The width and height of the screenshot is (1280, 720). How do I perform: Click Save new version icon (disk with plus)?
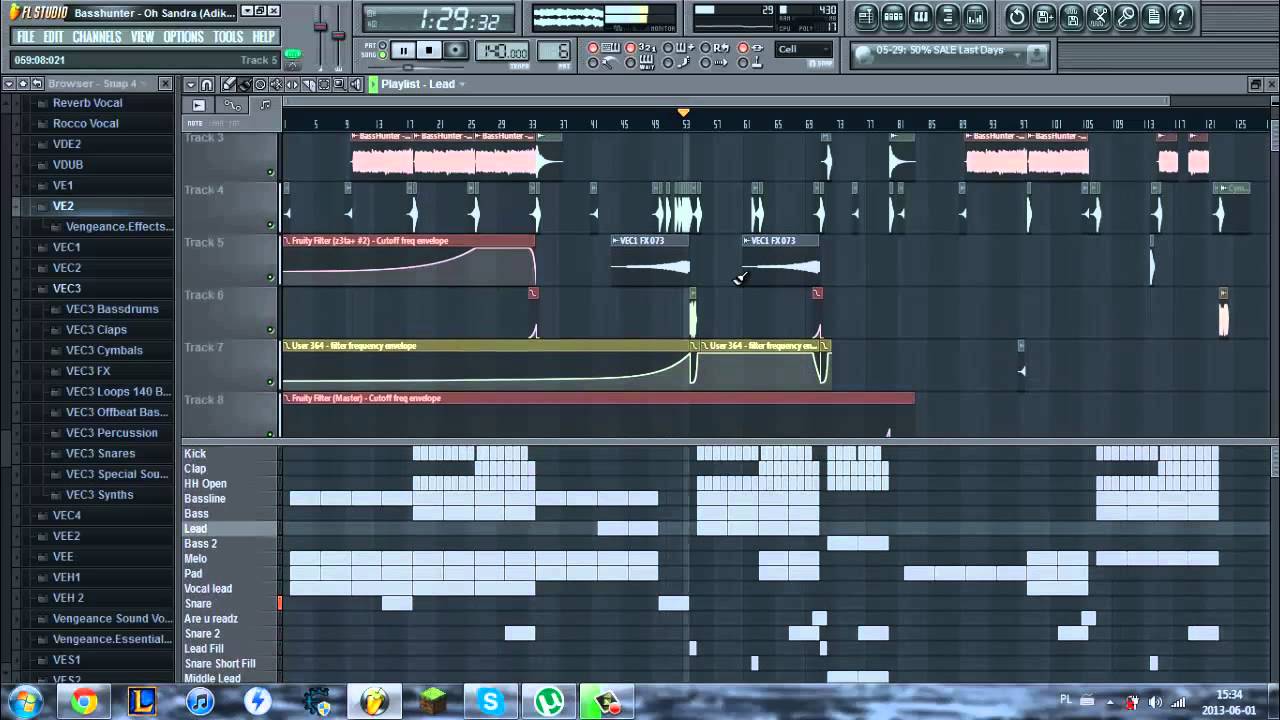[x=1044, y=17]
